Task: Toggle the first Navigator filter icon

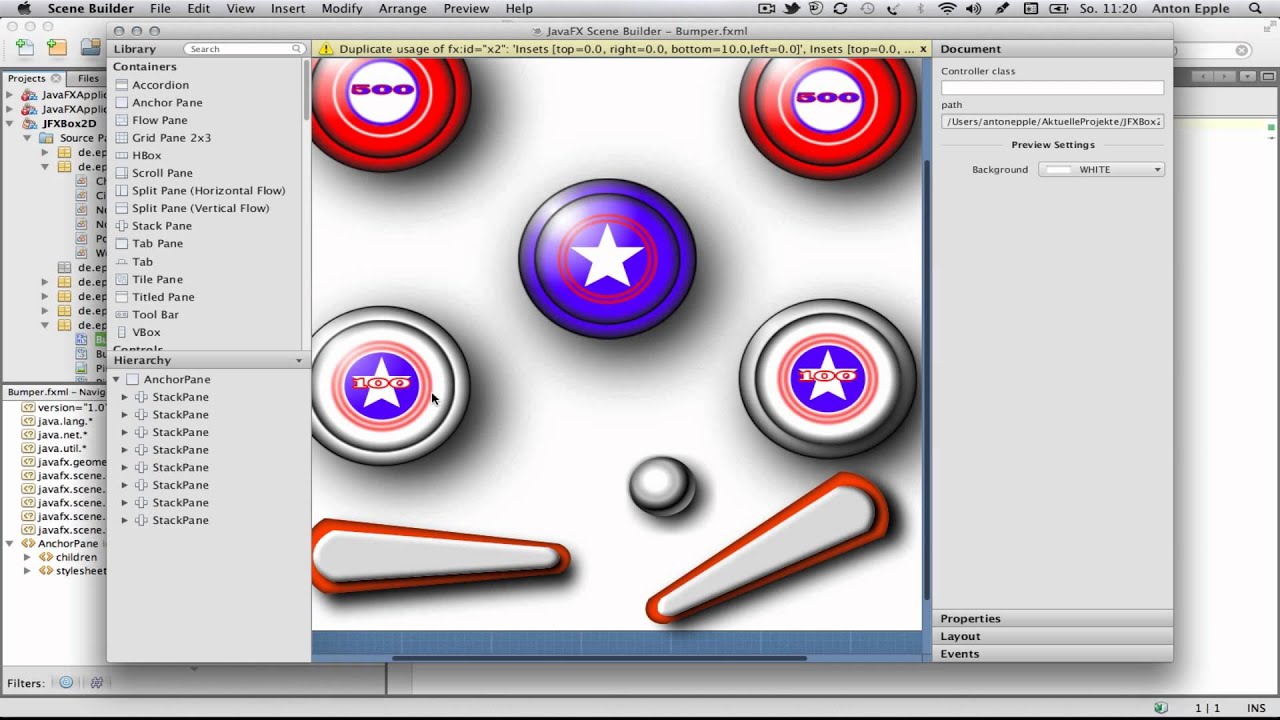Action: [x=66, y=683]
